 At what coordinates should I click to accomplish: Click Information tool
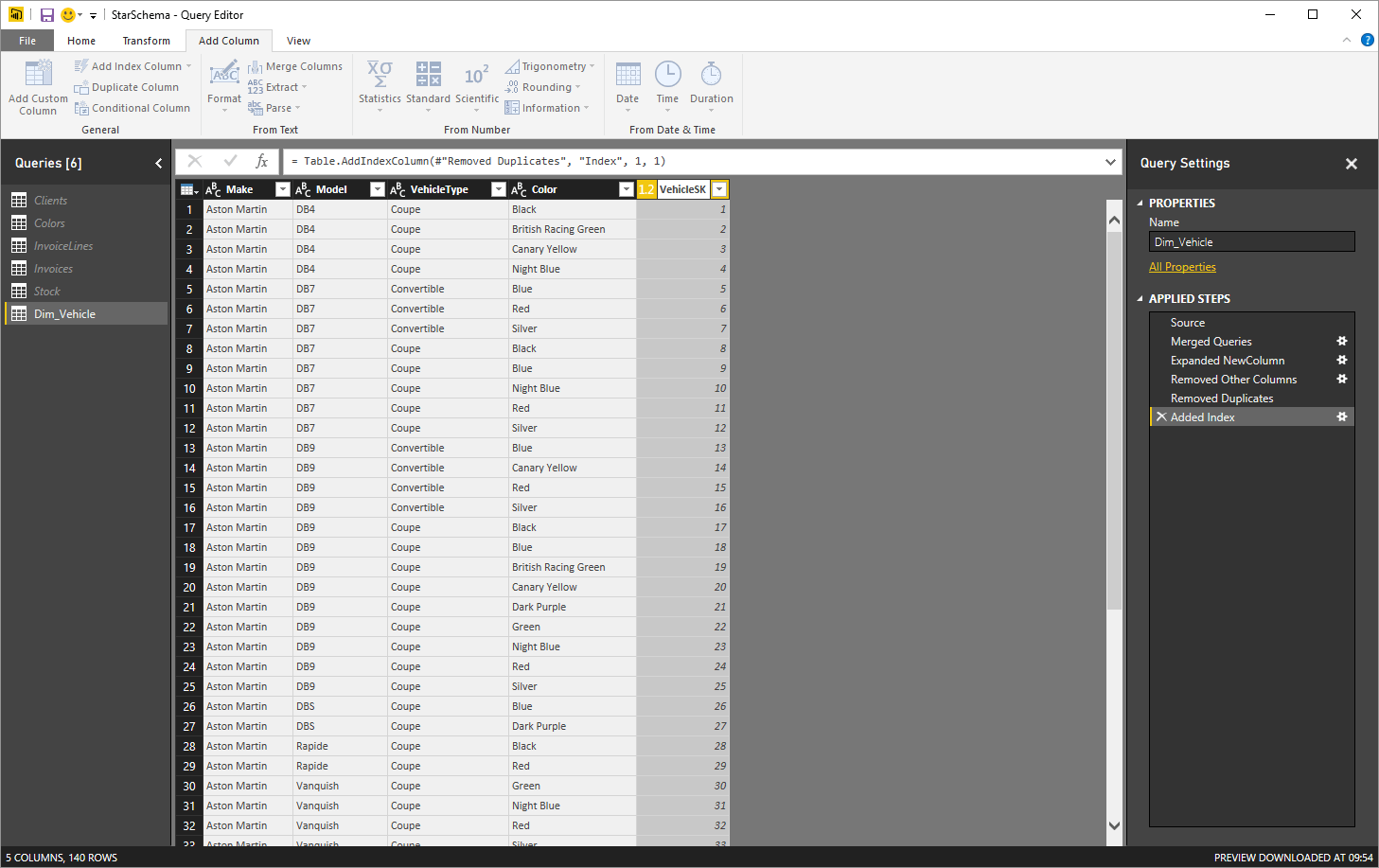click(x=547, y=108)
